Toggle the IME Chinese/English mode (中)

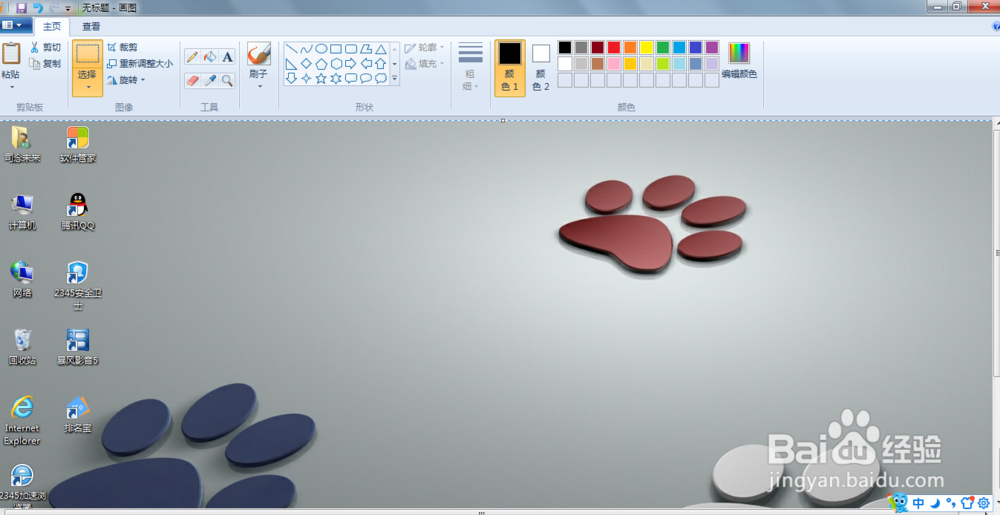click(x=919, y=502)
